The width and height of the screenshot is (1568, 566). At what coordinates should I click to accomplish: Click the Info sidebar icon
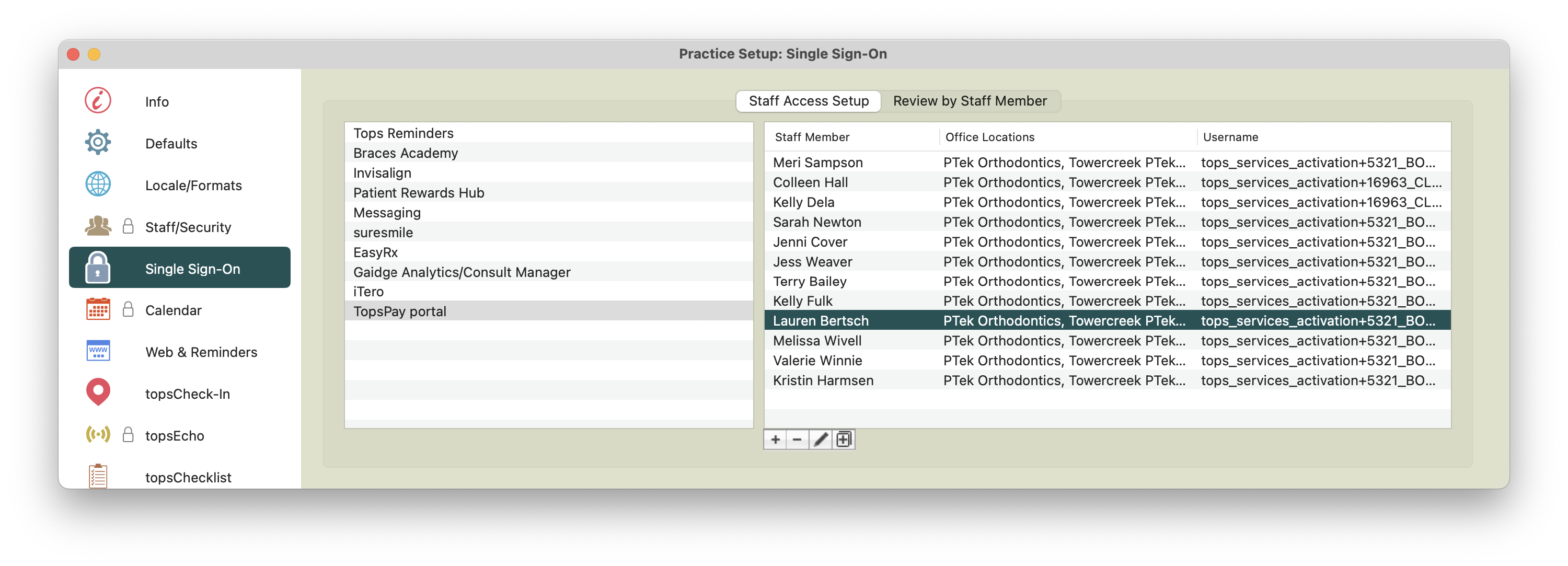click(97, 101)
